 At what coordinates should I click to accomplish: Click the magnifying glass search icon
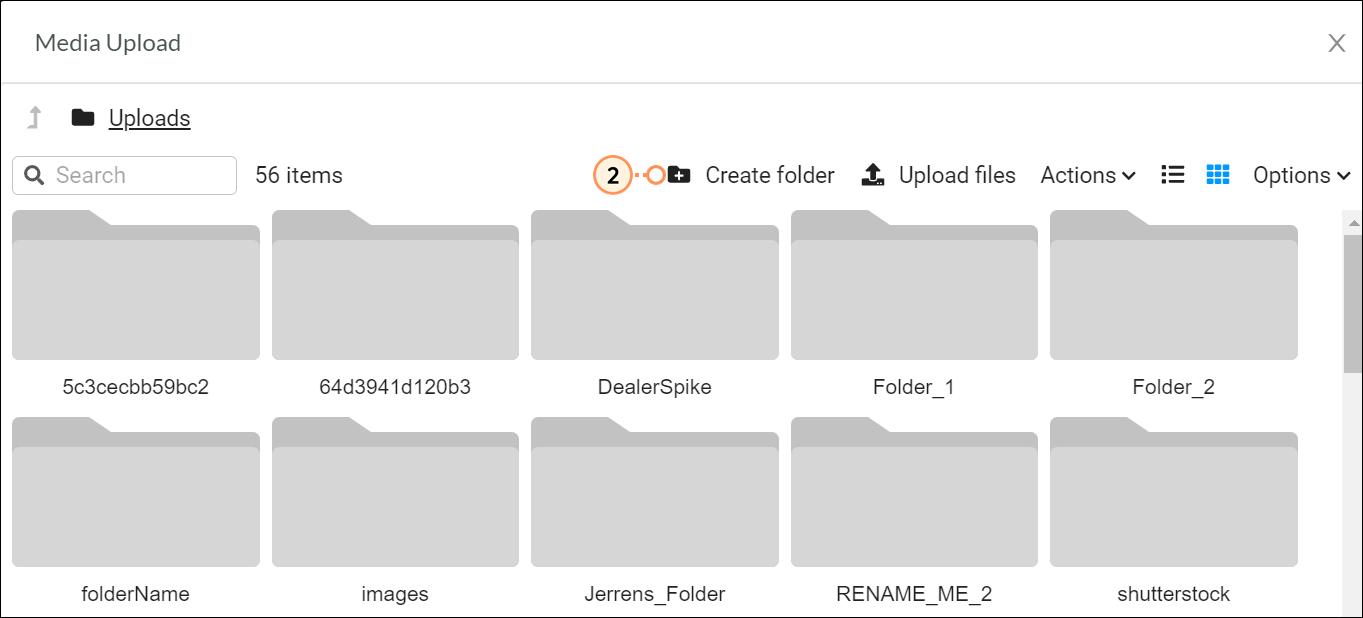pyautogui.click(x=34, y=175)
